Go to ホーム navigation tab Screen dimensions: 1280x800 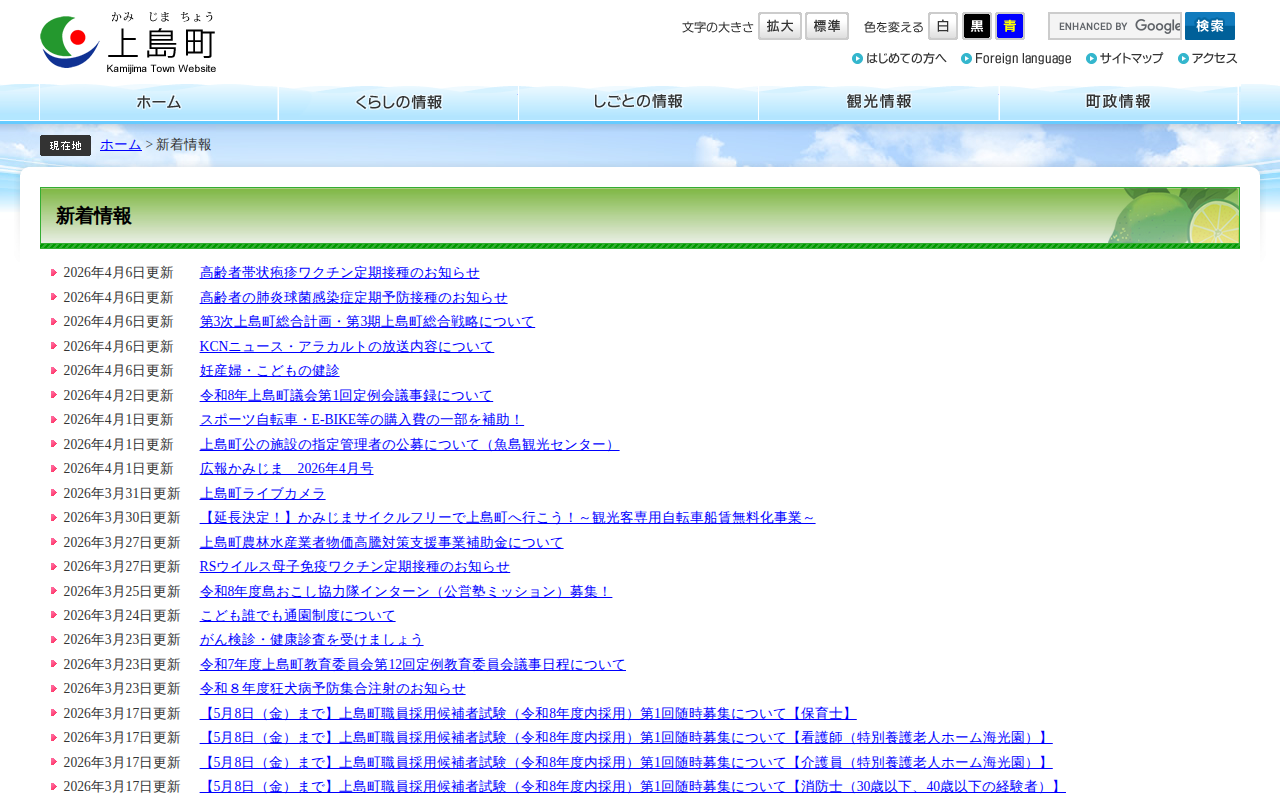click(x=159, y=102)
